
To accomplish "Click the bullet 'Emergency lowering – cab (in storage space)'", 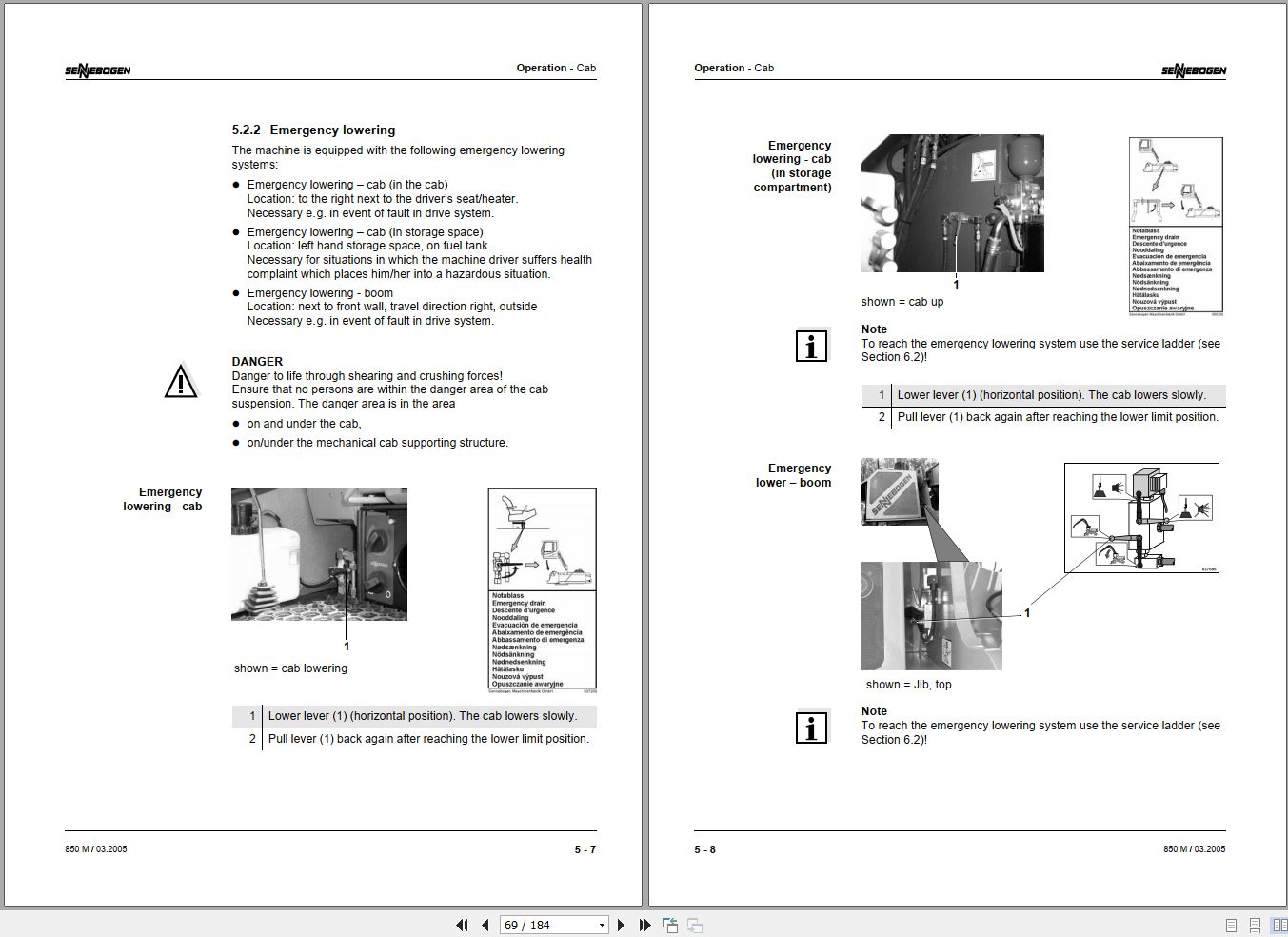I will click(x=365, y=232).
